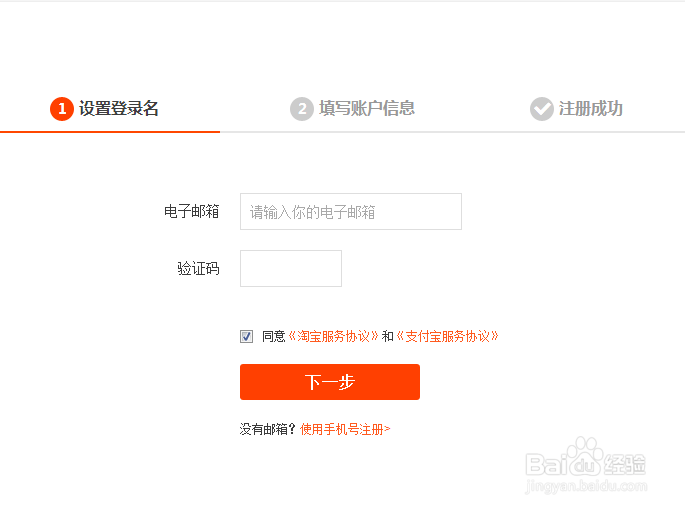Image resolution: width=685 pixels, height=510 pixels.
Task: Click the 没有邮箱? prompt text
Action: click(267, 430)
